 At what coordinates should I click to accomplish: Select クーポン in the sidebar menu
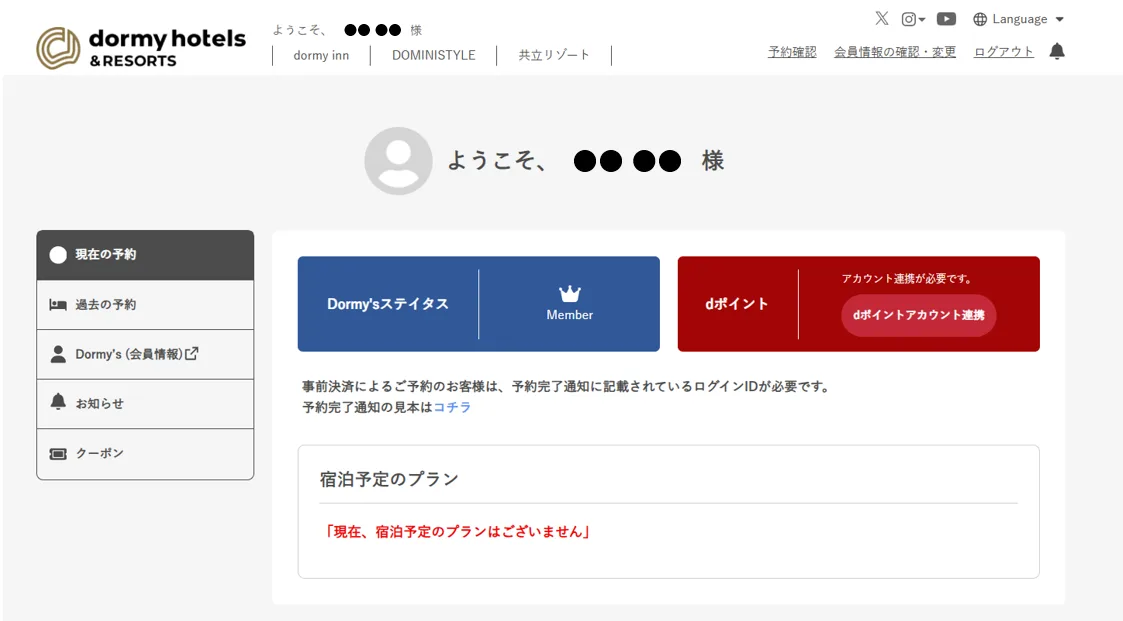145,454
